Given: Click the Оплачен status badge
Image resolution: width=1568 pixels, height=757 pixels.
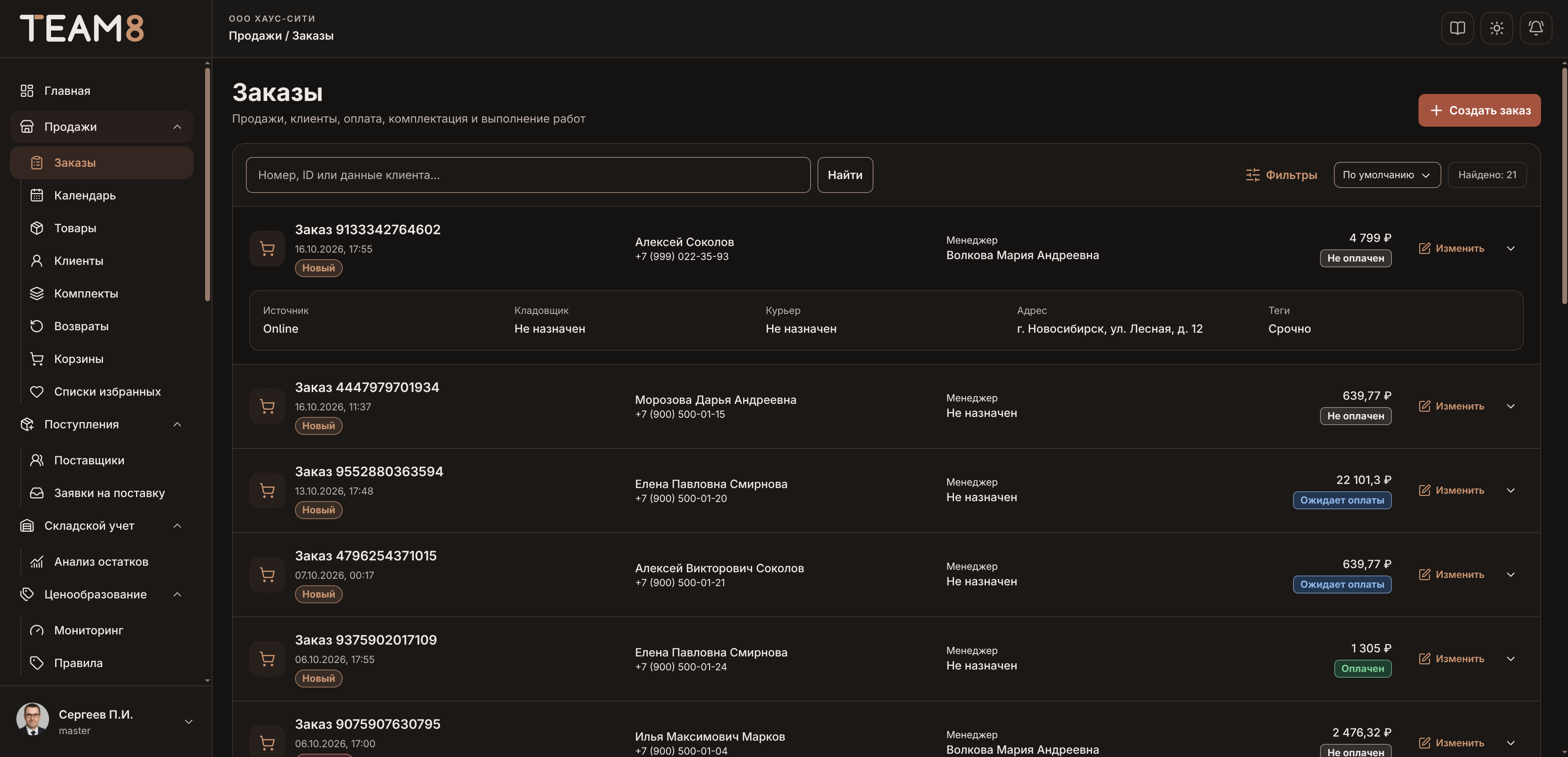Looking at the screenshot, I should pyautogui.click(x=1362, y=668).
